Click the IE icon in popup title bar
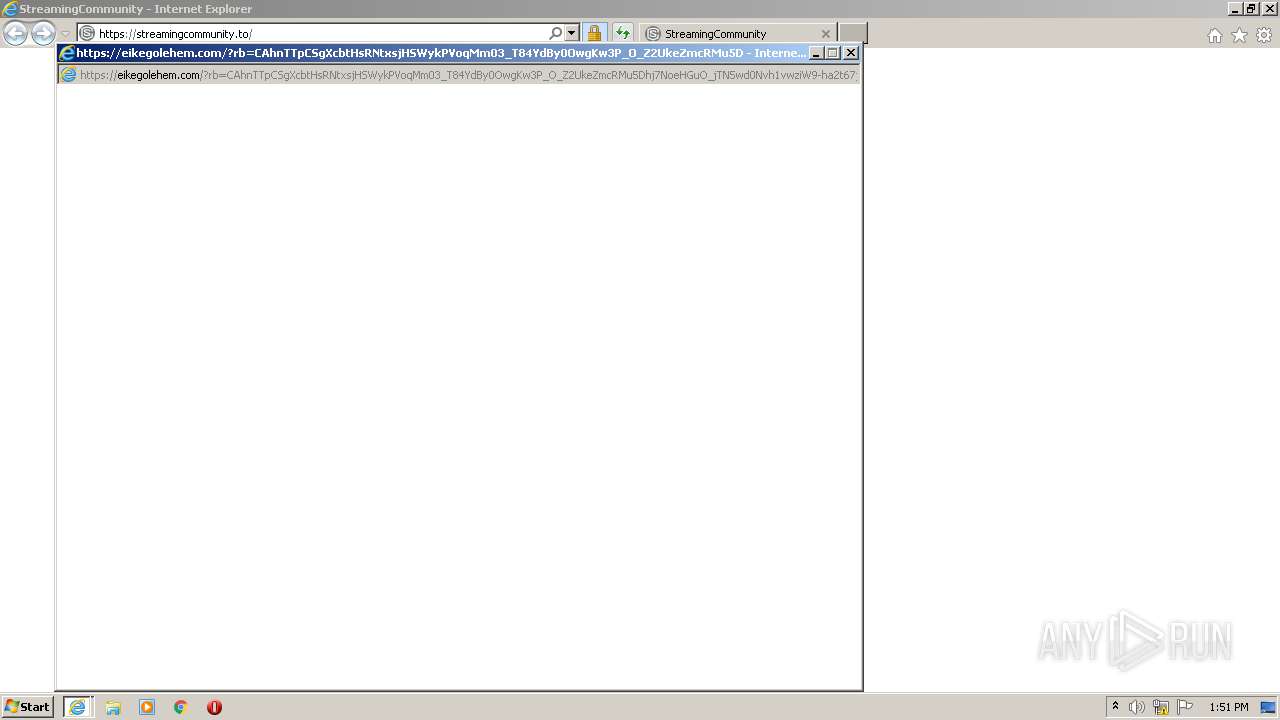Screen dimensions: 1280x720 tap(67, 53)
